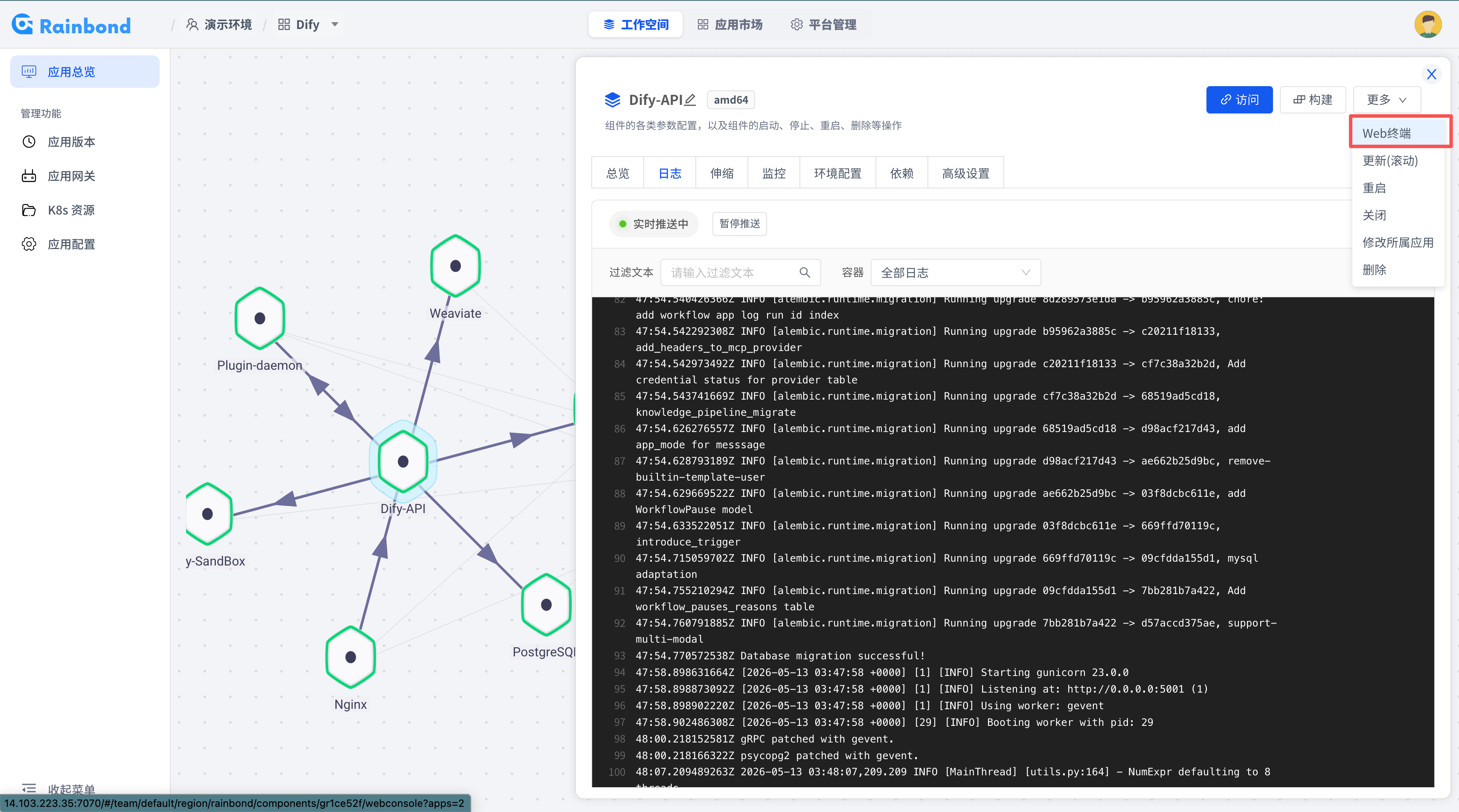This screenshot has width=1459, height=812.
Task: Click the 应用市场 grid icon
Action: pyautogui.click(x=702, y=24)
